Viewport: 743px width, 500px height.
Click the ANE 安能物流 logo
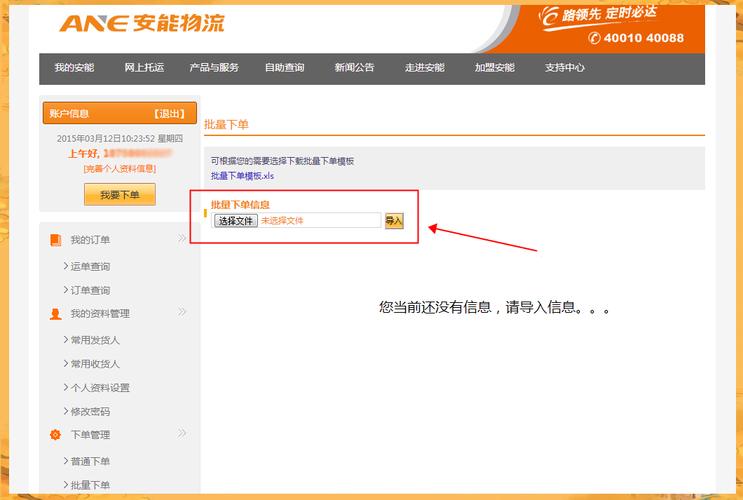(x=141, y=23)
